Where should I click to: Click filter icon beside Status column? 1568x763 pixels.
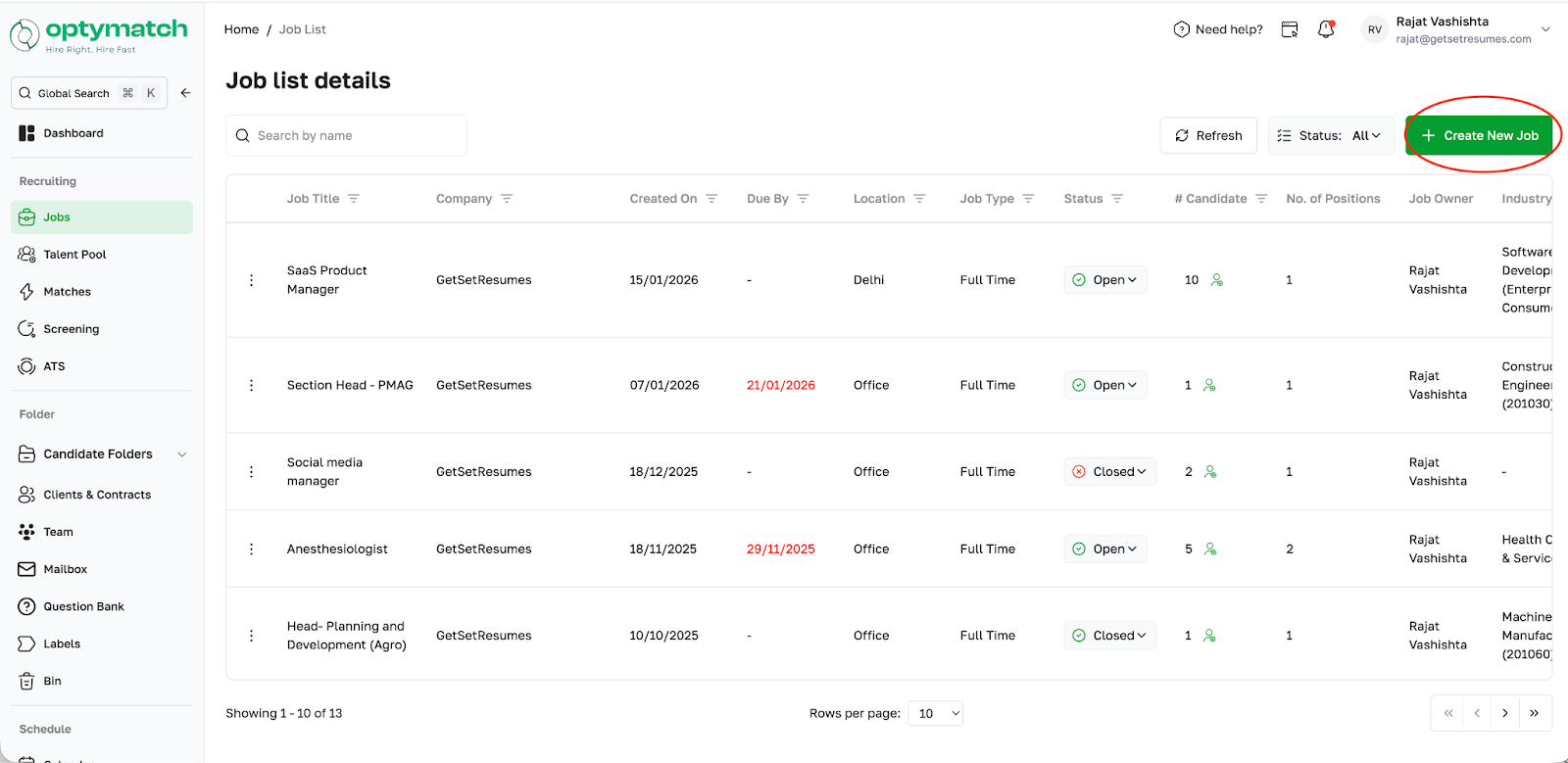1117,199
